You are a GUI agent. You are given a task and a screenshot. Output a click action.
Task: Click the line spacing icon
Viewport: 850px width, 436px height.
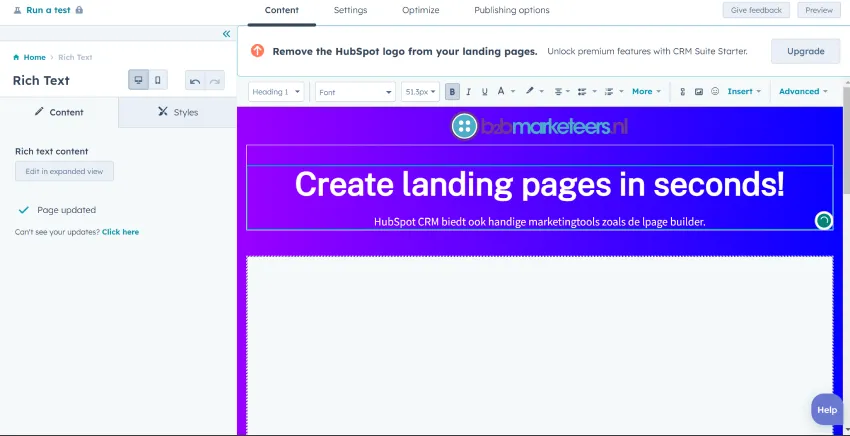coord(609,92)
